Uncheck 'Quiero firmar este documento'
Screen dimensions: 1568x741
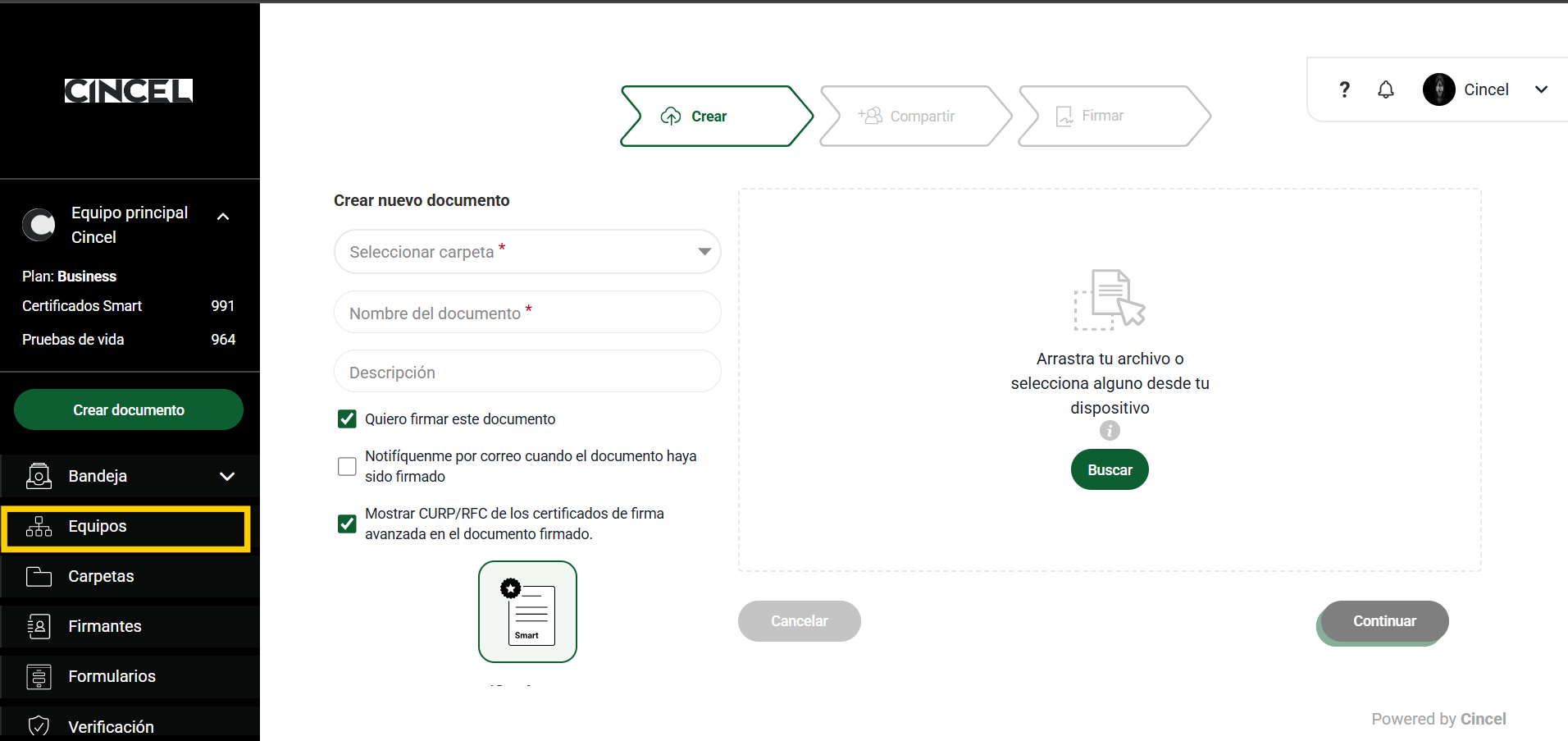tap(347, 419)
